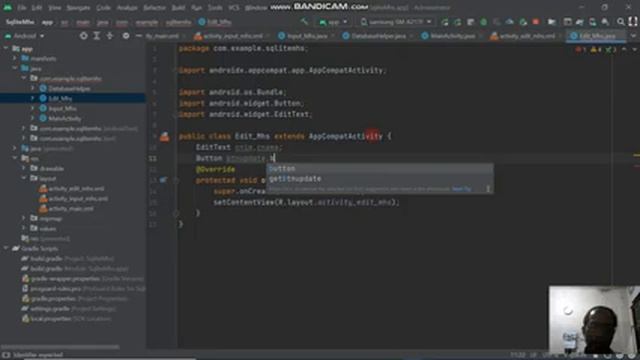Open the AVD Manager toolbar icon
Screen dimensions: 640x360
coord(592,22)
